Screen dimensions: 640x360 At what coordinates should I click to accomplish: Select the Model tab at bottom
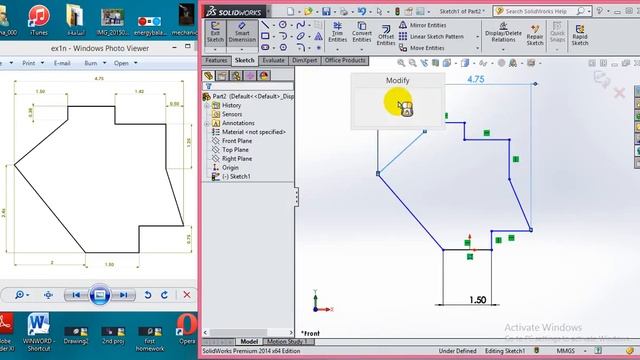pyautogui.click(x=249, y=341)
